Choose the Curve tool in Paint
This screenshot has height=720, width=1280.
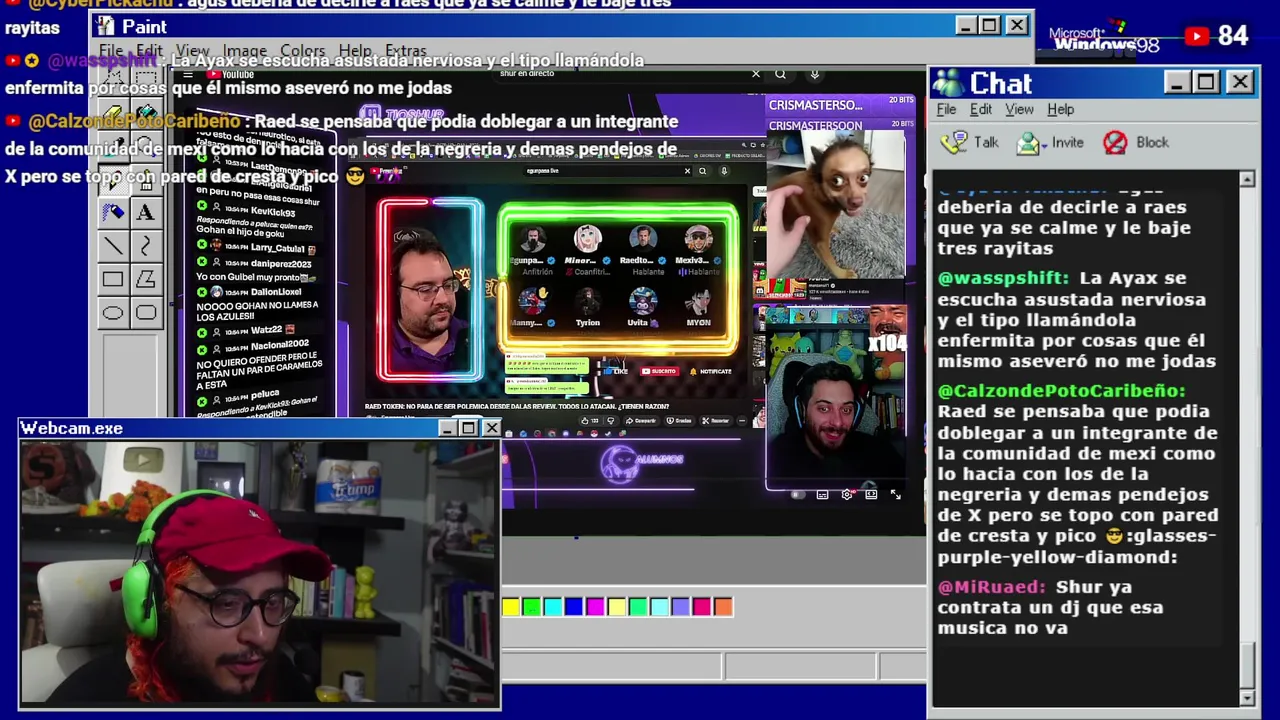(x=146, y=246)
